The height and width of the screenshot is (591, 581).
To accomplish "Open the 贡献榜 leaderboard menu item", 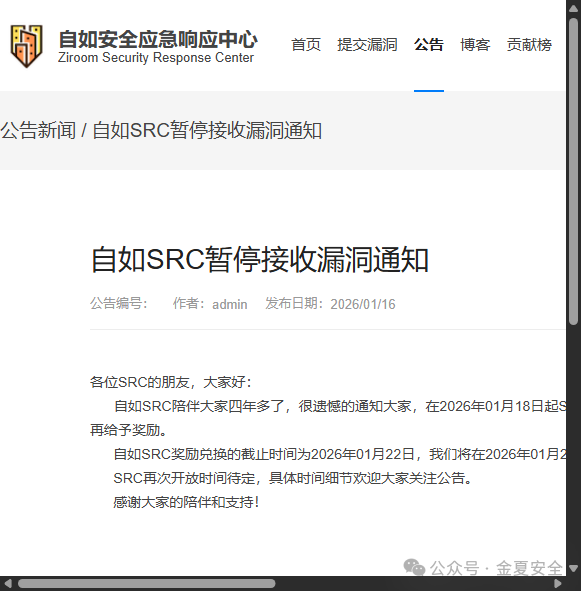I will [529, 44].
